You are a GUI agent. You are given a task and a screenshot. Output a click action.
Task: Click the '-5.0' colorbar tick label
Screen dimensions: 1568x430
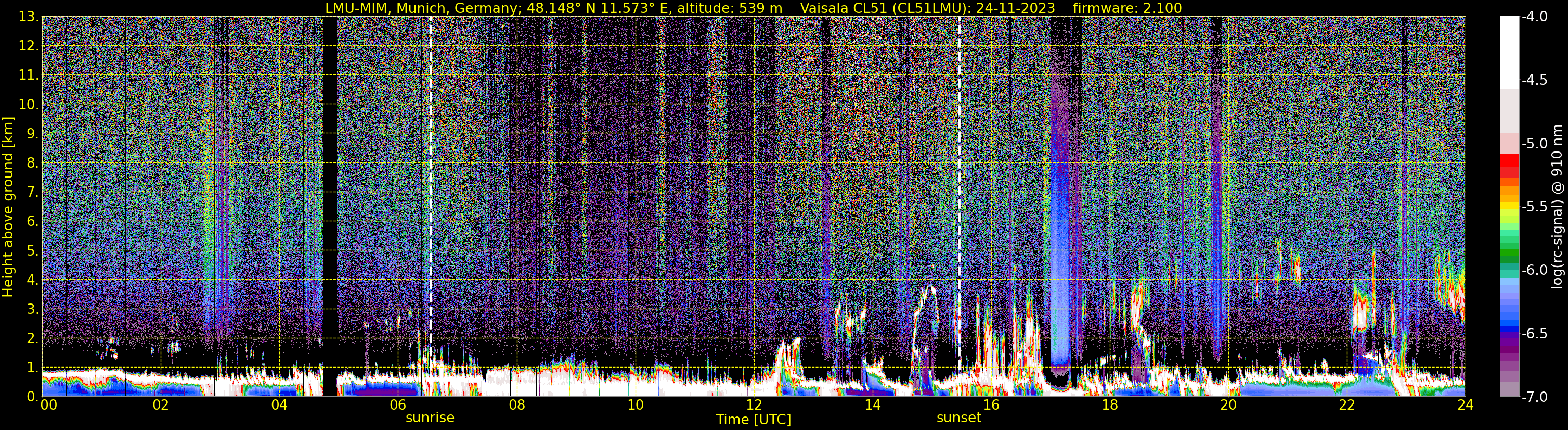1534,144
